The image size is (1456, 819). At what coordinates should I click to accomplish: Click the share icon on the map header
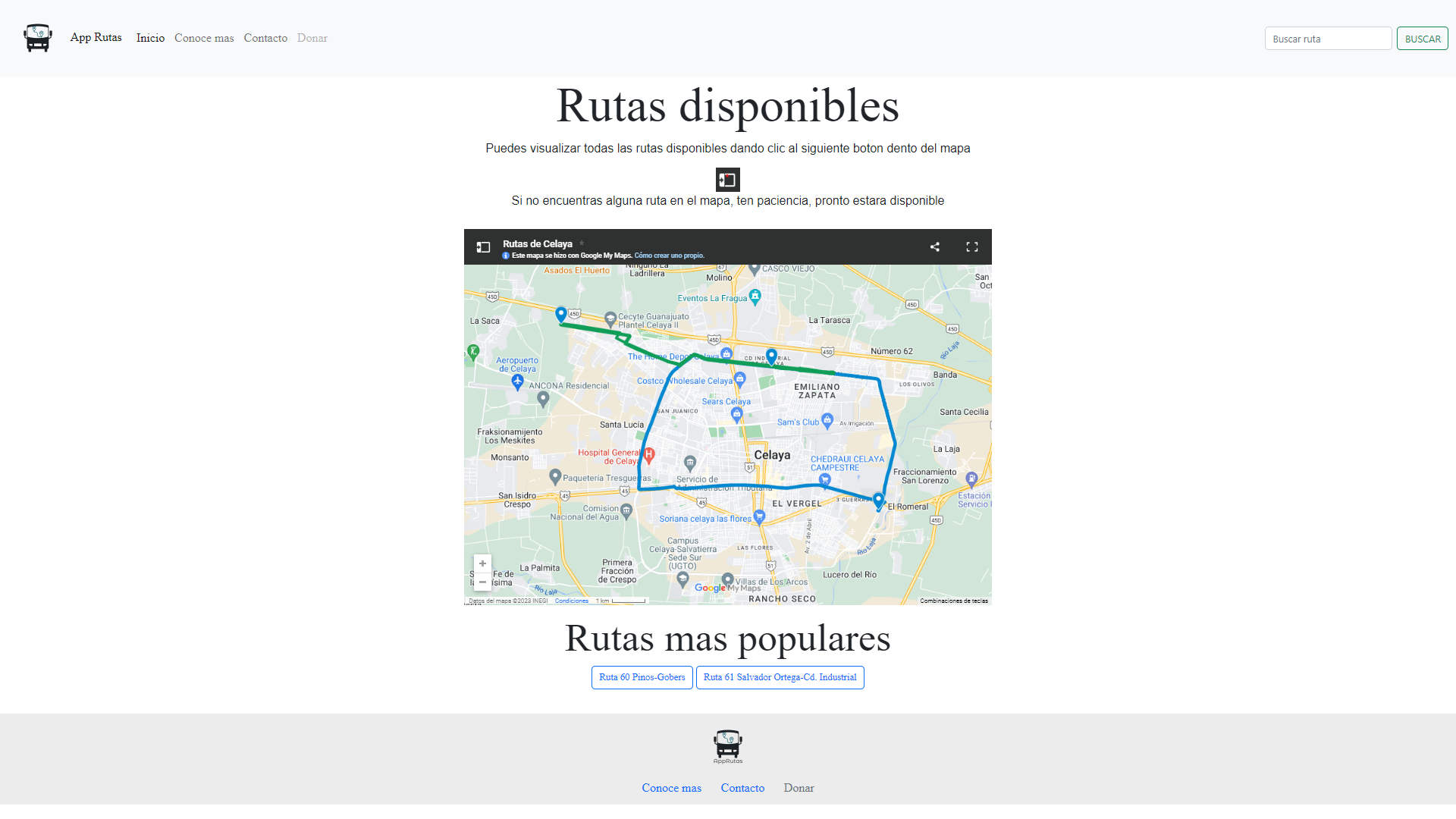934,246
